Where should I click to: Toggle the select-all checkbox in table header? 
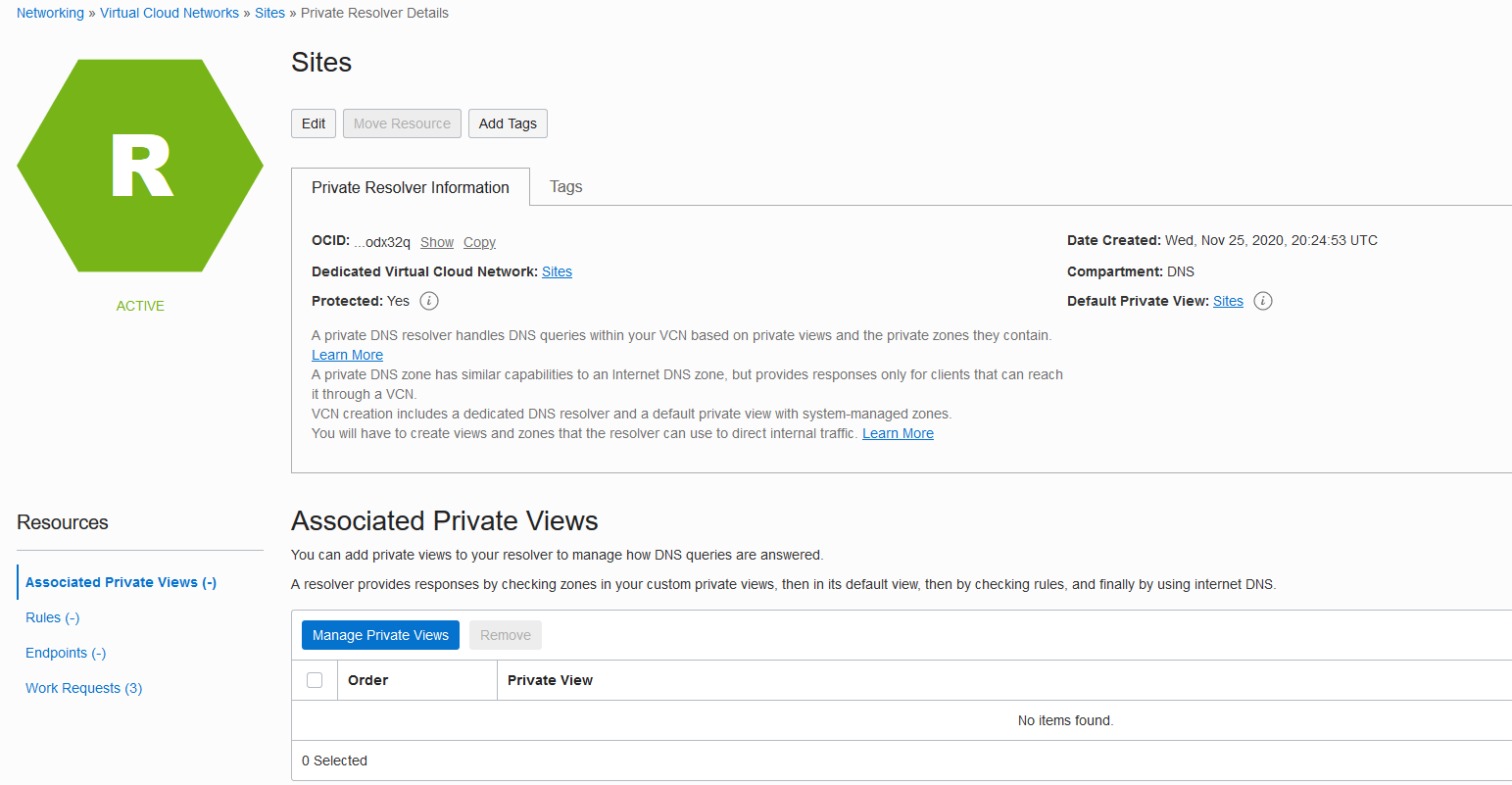315,680
